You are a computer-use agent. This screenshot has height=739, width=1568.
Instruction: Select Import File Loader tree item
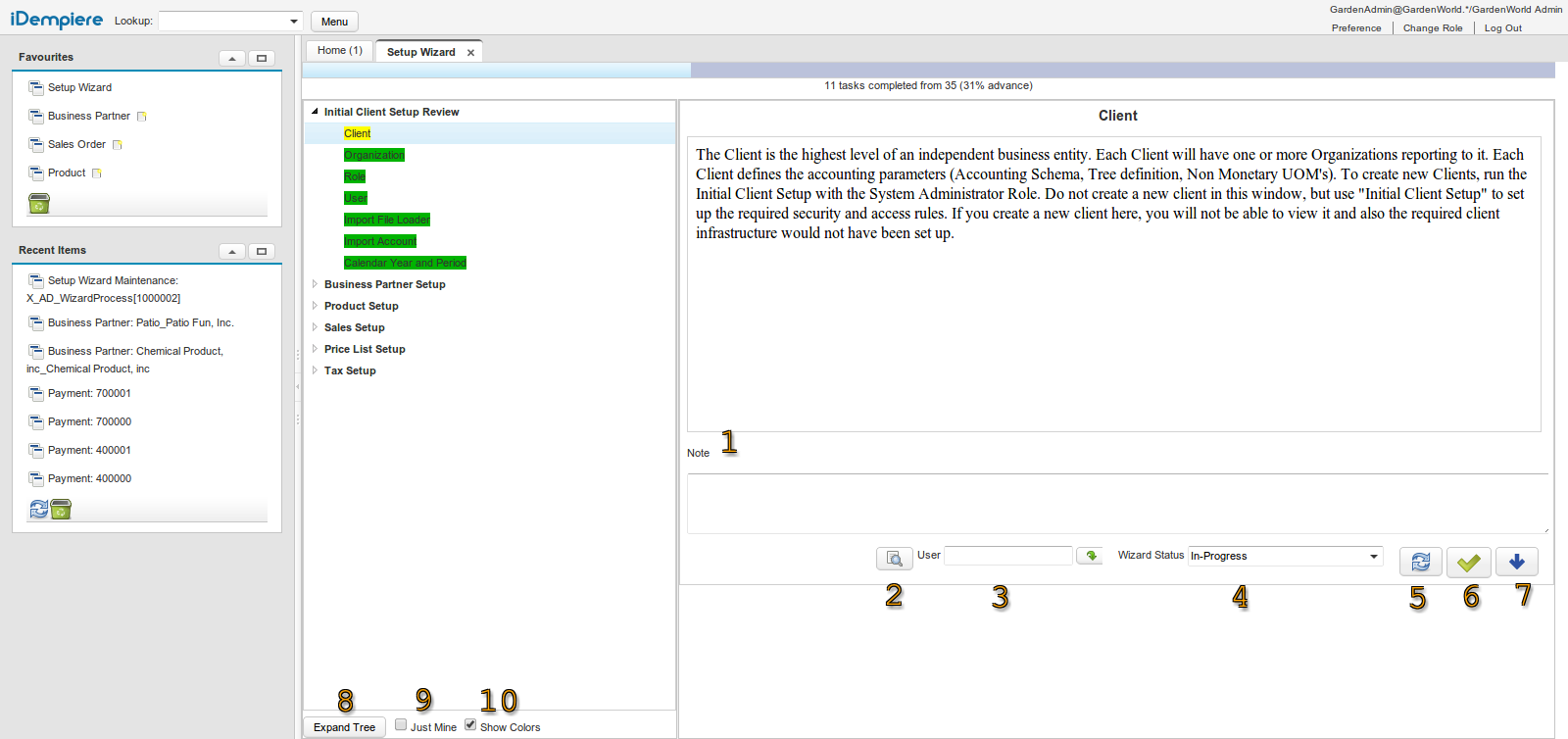click(387, 220)
